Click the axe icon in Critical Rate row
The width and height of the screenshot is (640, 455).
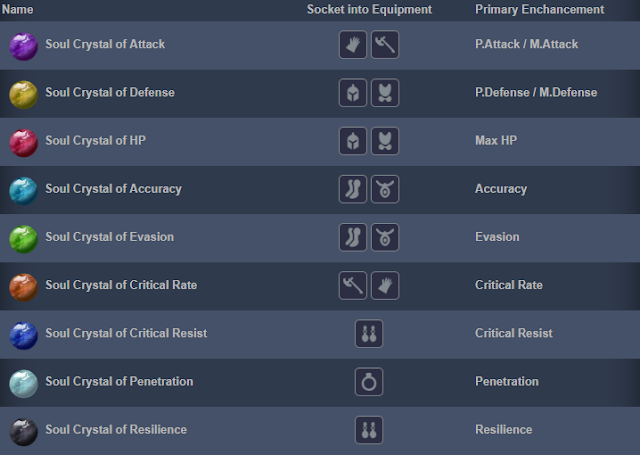tap(353, 285)
